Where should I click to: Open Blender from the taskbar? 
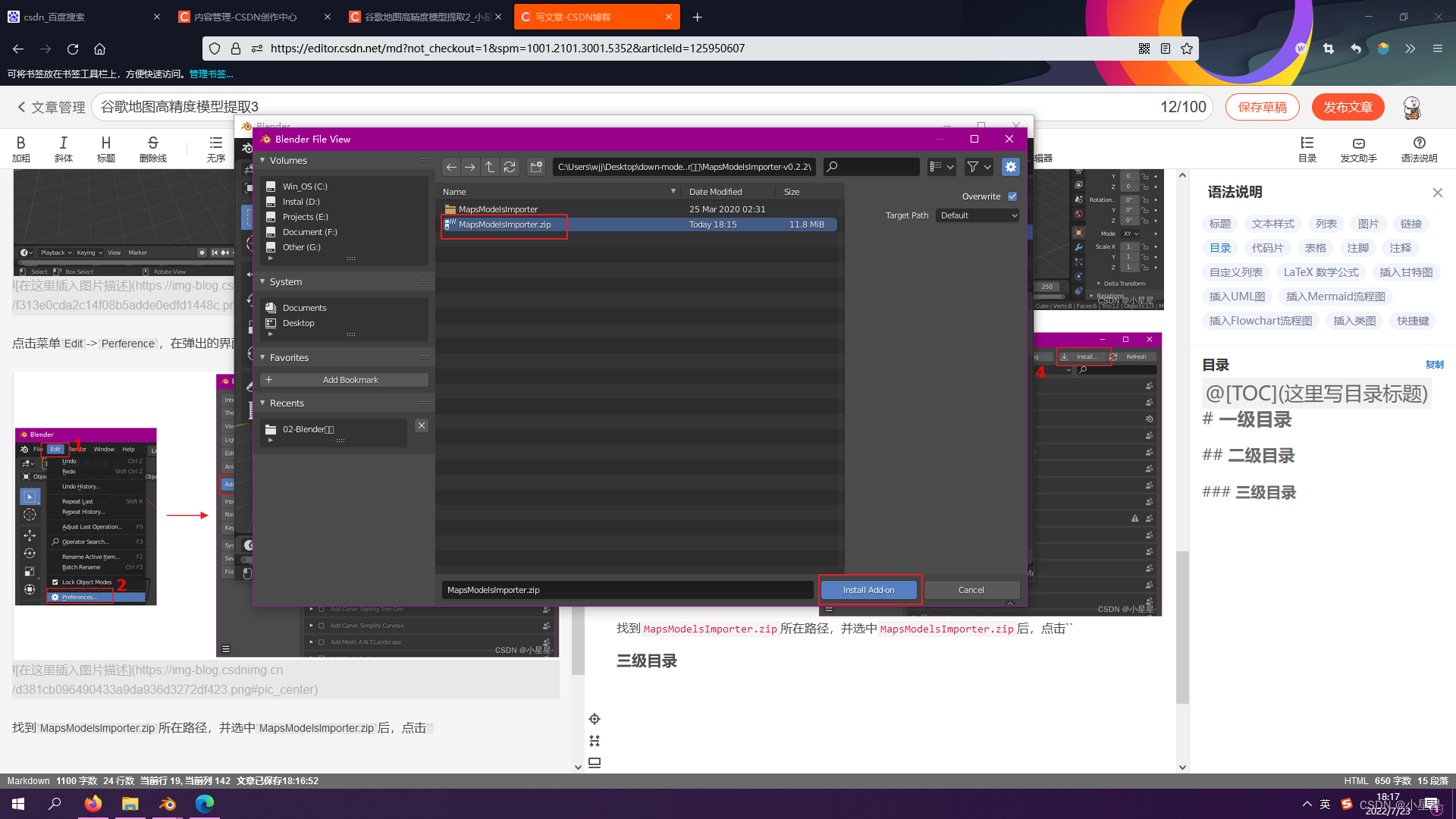coord(168,804)
